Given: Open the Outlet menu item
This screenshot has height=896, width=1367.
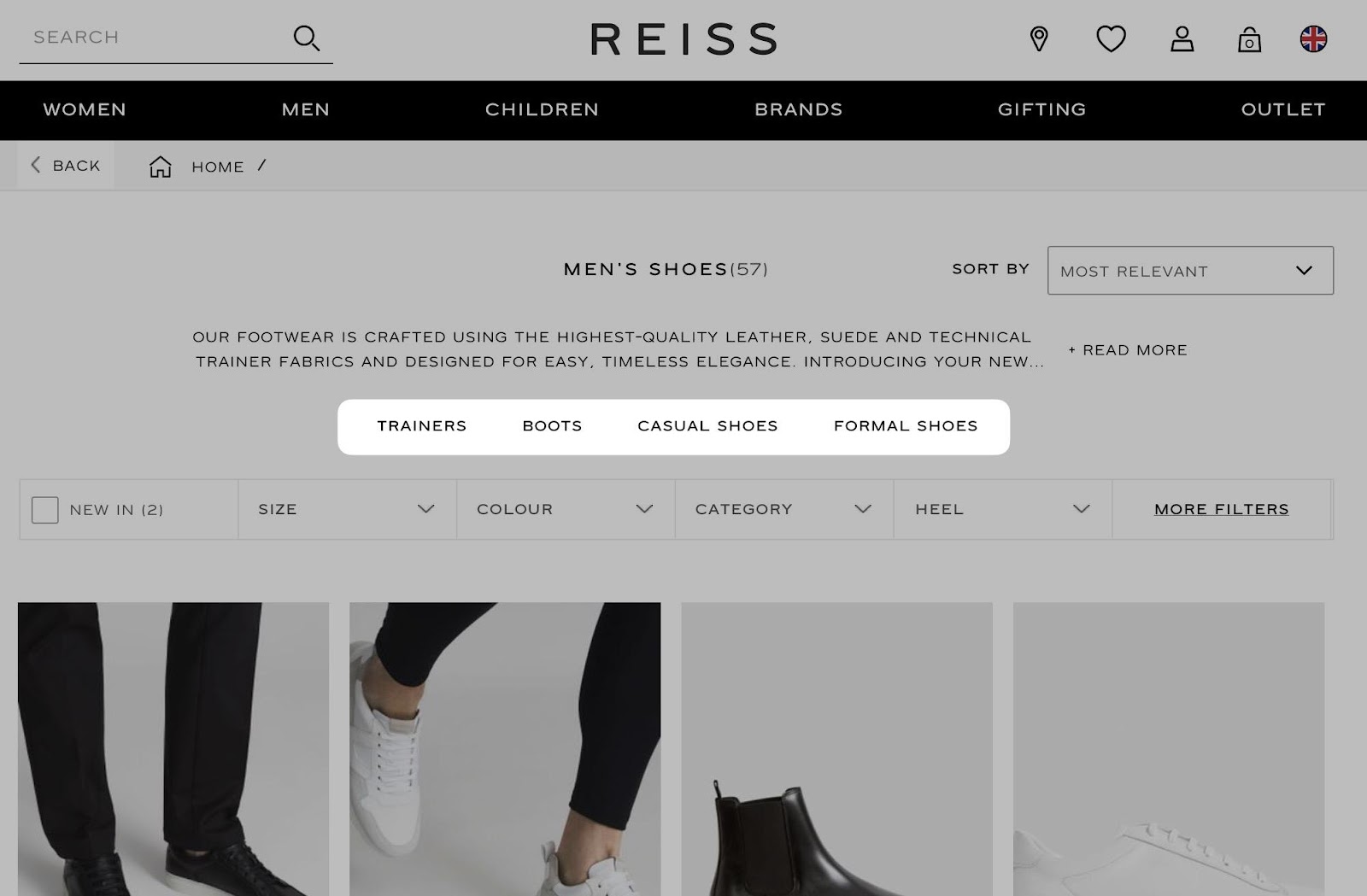Looking at the screenshot, I should tap(1283, 109).
